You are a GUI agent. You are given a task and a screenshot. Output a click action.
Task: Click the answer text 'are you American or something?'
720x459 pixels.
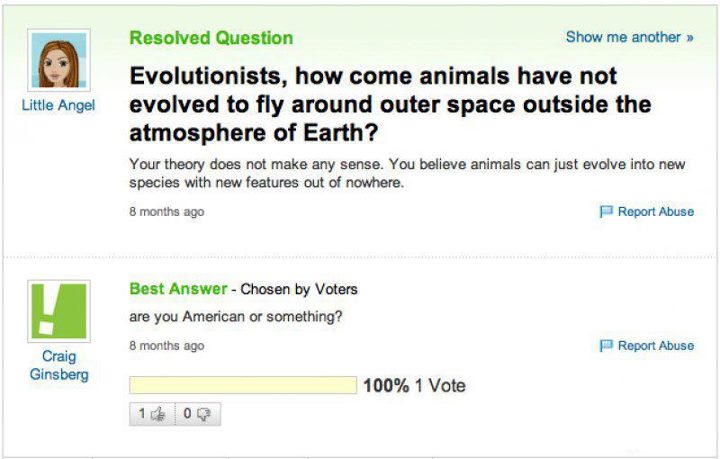click(x=236, y=317)
